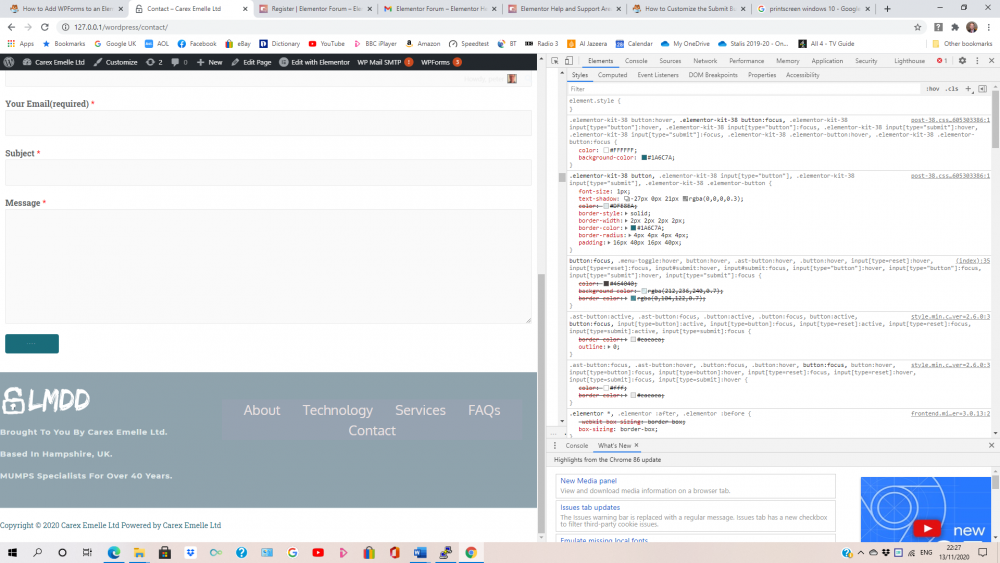Toggle the device toolbar icon in DevTools
Viewport: 1000px width, 563px height.
[569, 61]
